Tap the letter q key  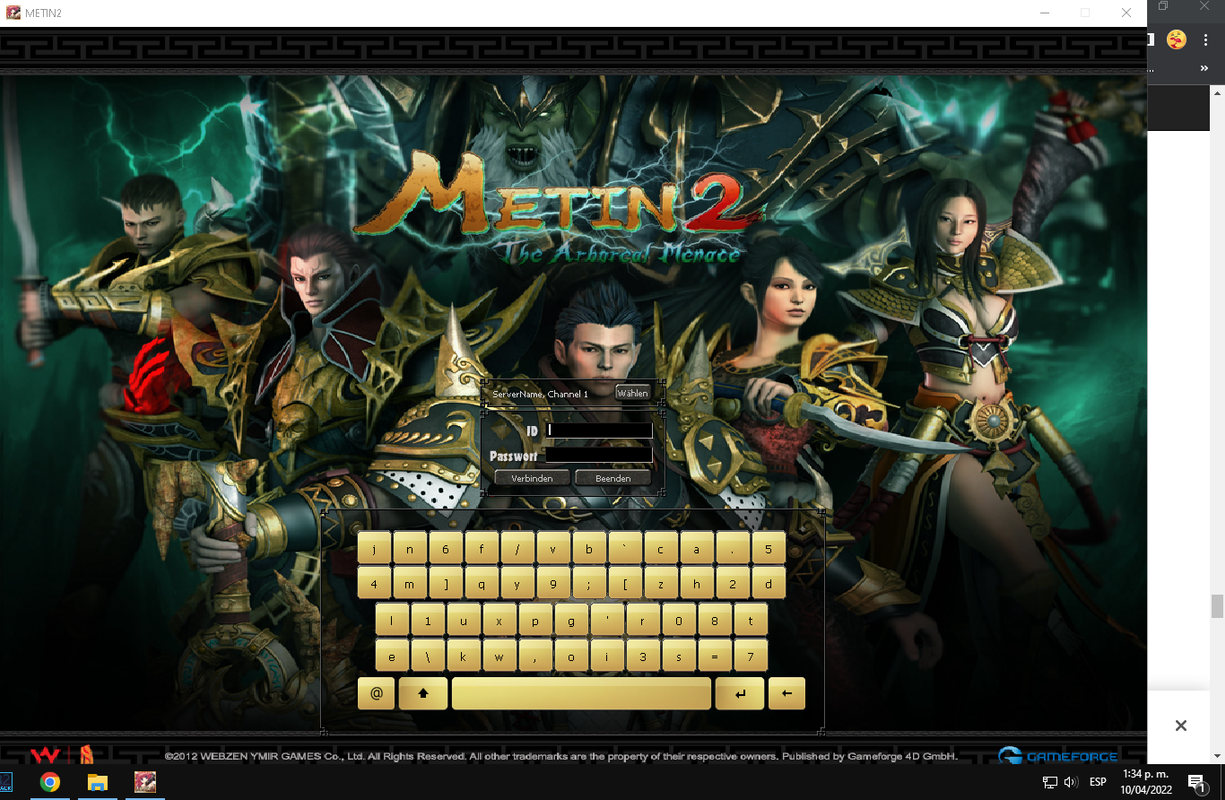click(x=481, y=584)
